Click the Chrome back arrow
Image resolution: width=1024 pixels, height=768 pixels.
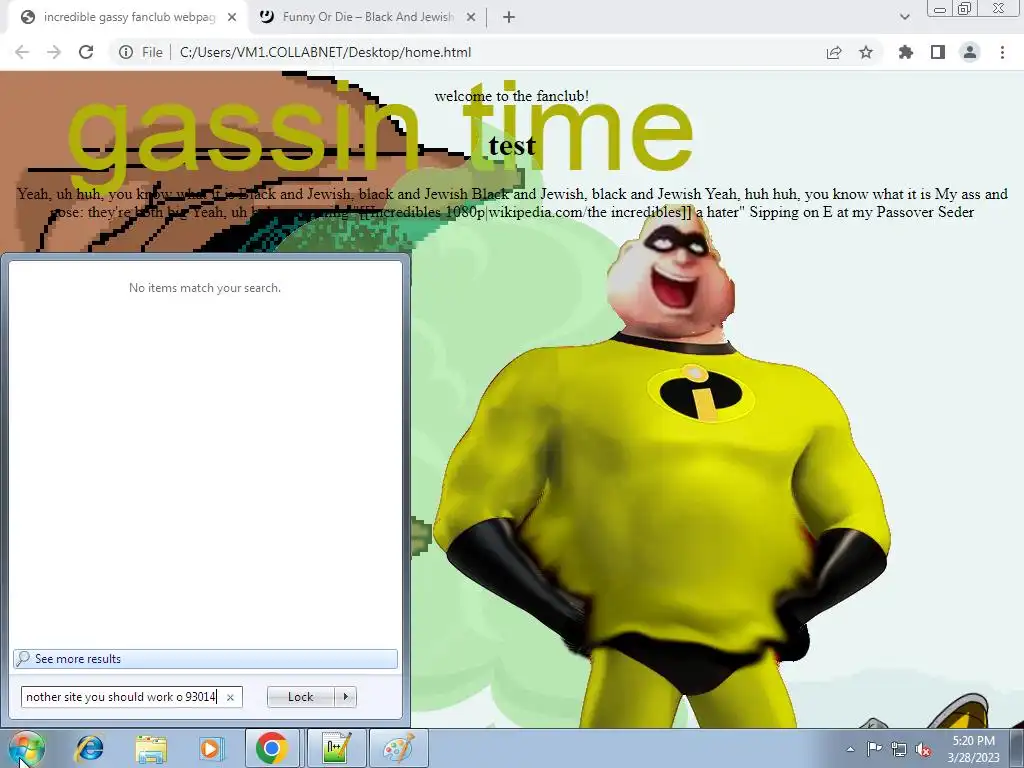click(22, 52)
